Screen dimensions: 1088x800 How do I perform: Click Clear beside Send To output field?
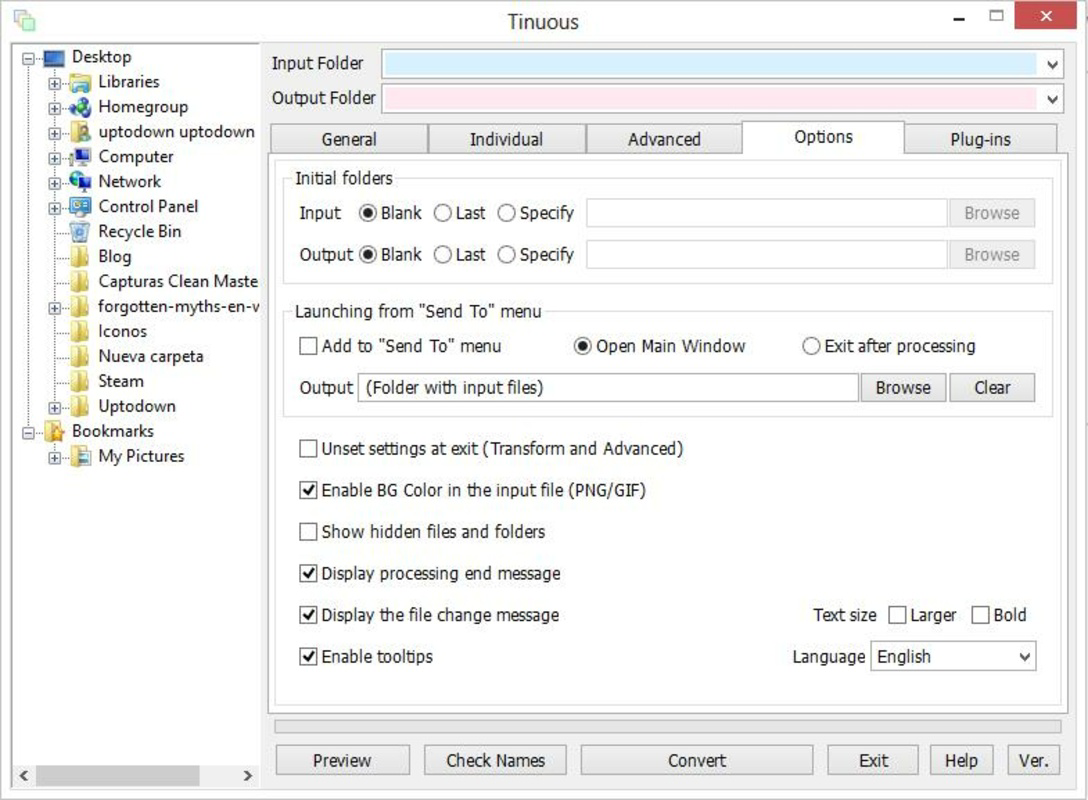992,387
